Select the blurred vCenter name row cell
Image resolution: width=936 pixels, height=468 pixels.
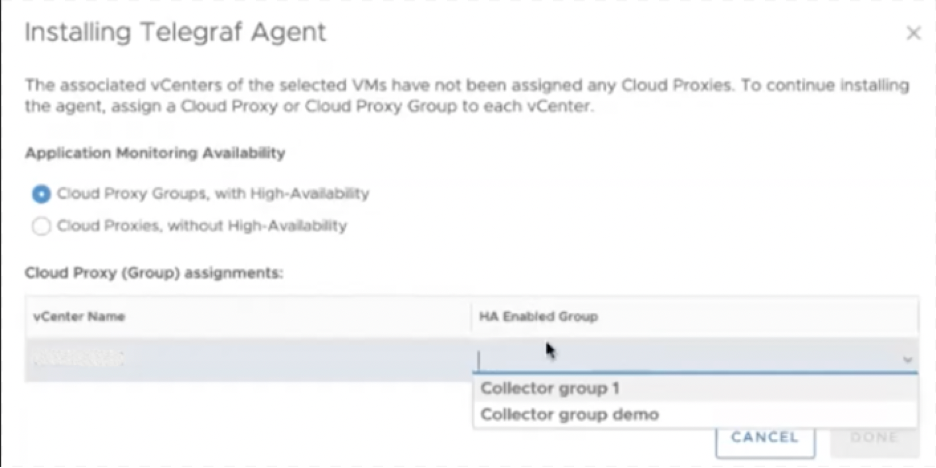coord(78,359)
